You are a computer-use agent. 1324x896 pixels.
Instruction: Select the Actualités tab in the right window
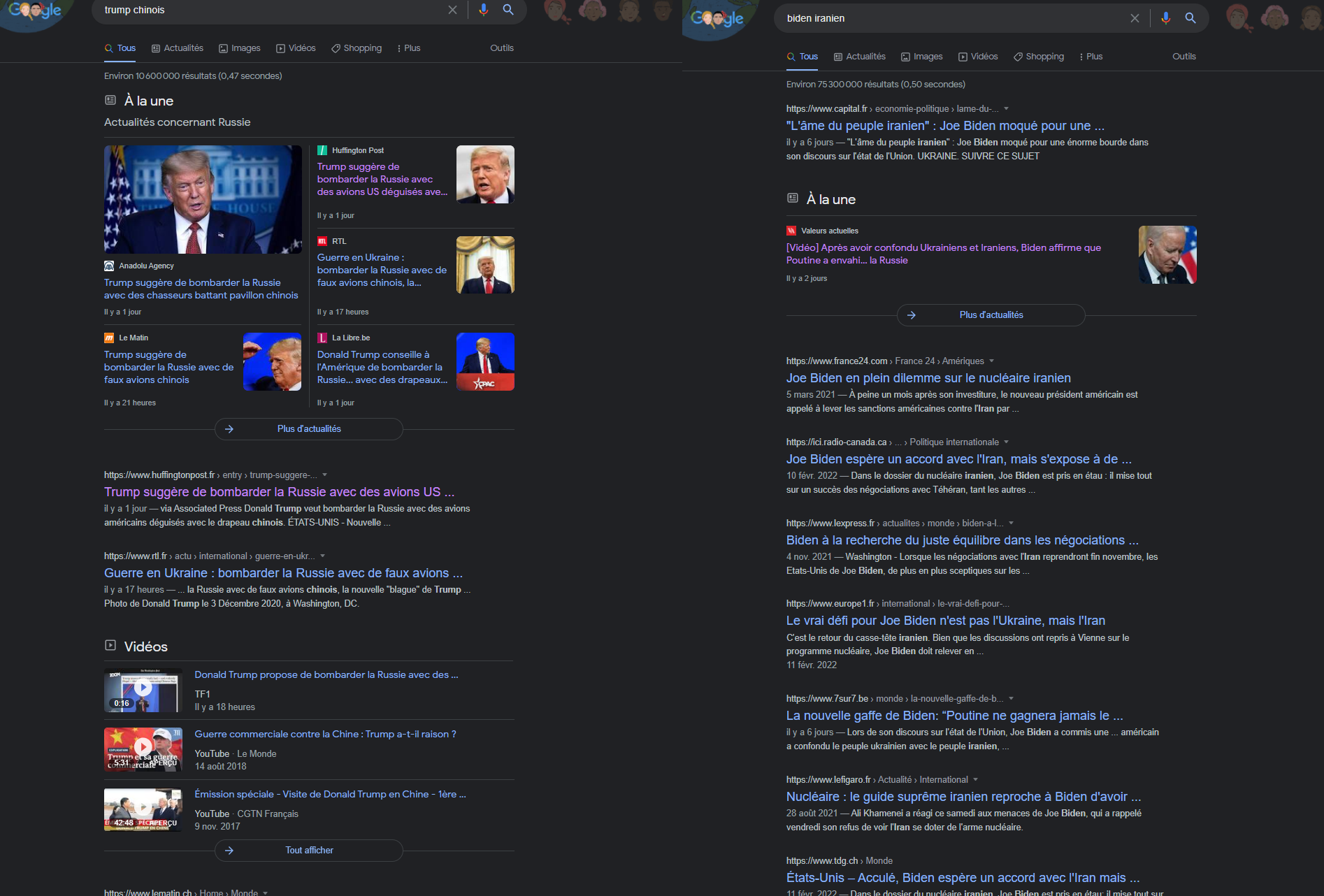tap(860, 57)
